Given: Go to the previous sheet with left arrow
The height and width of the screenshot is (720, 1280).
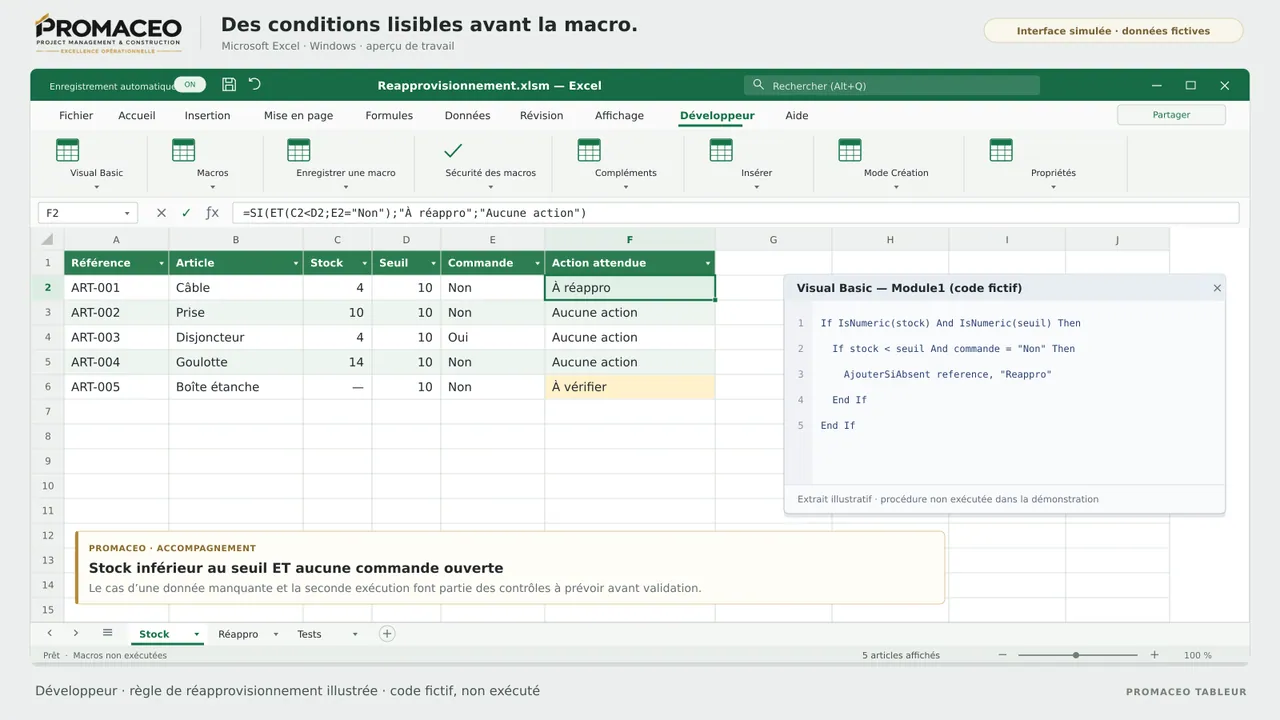Looking at the screenshot, I should tap(50, 633).
